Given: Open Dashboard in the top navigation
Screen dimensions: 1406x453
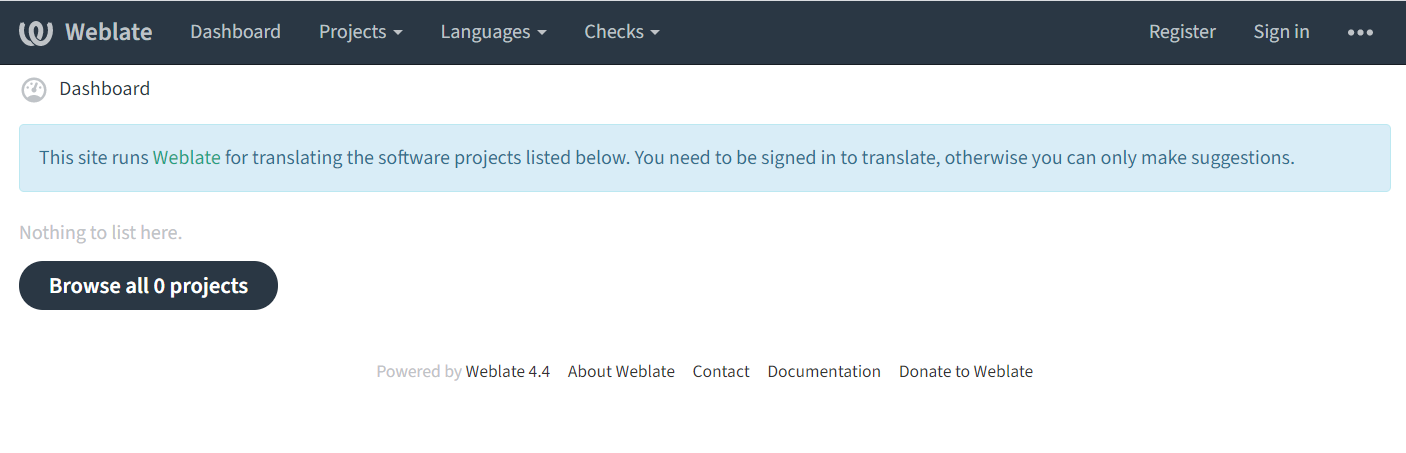Looking at the screenshot, I should [x=236, y=32].
